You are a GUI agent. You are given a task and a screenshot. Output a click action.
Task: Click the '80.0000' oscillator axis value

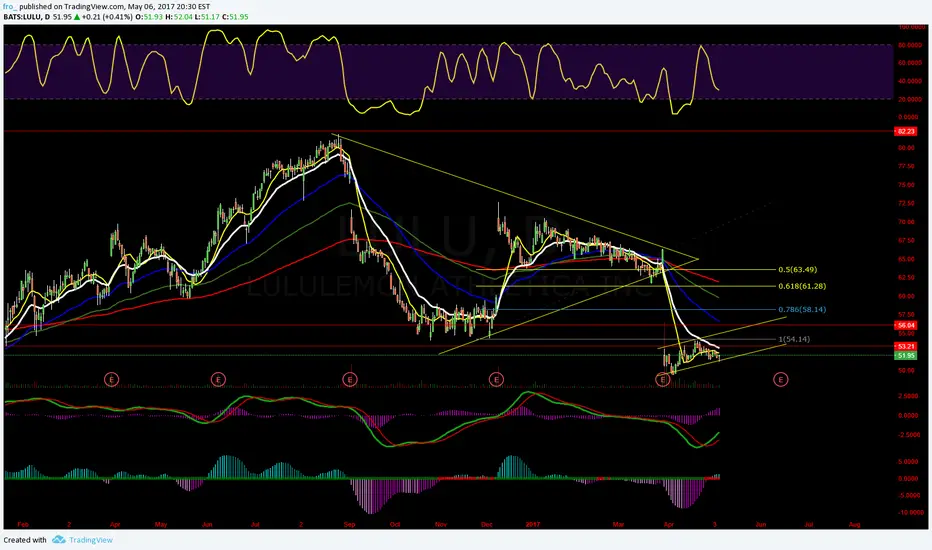[x=910, y=45]
